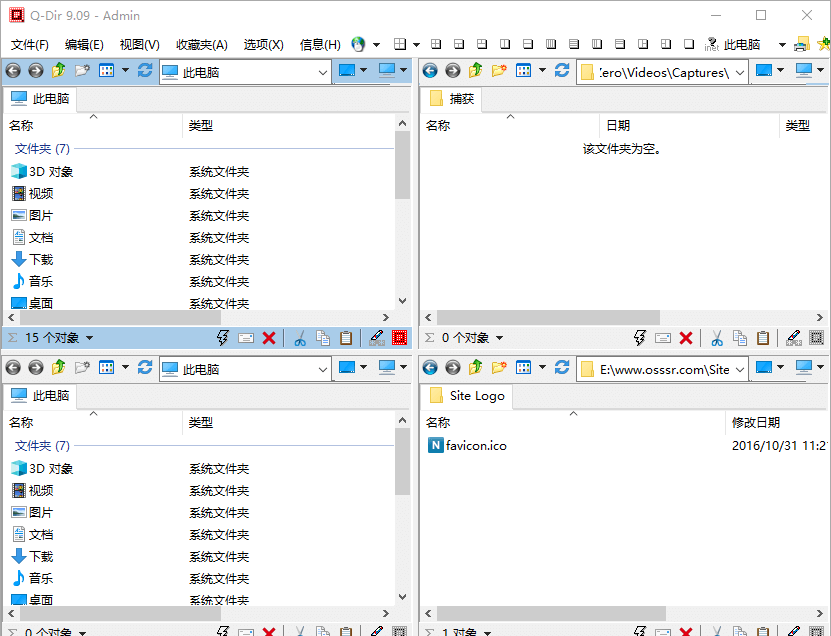This screenshot has height=636, width=831.
Task: Select the 捕获 tab
Action: 452,99
